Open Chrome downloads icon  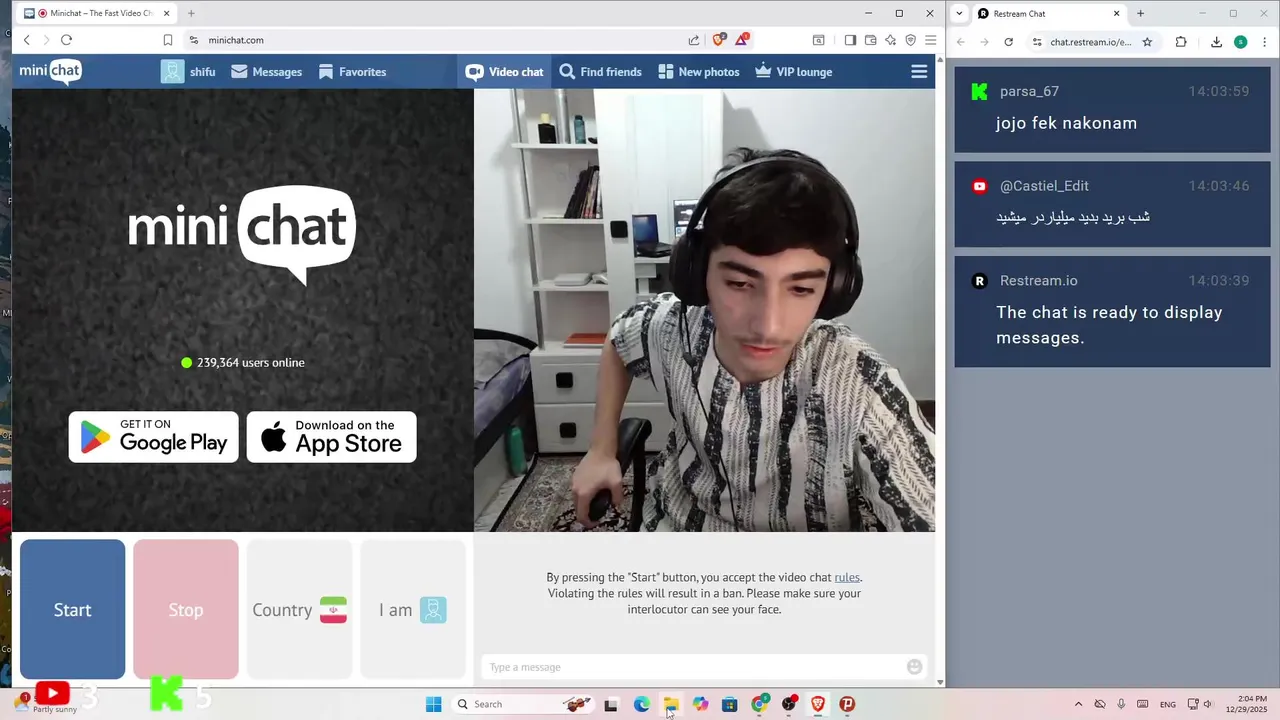1216,42
